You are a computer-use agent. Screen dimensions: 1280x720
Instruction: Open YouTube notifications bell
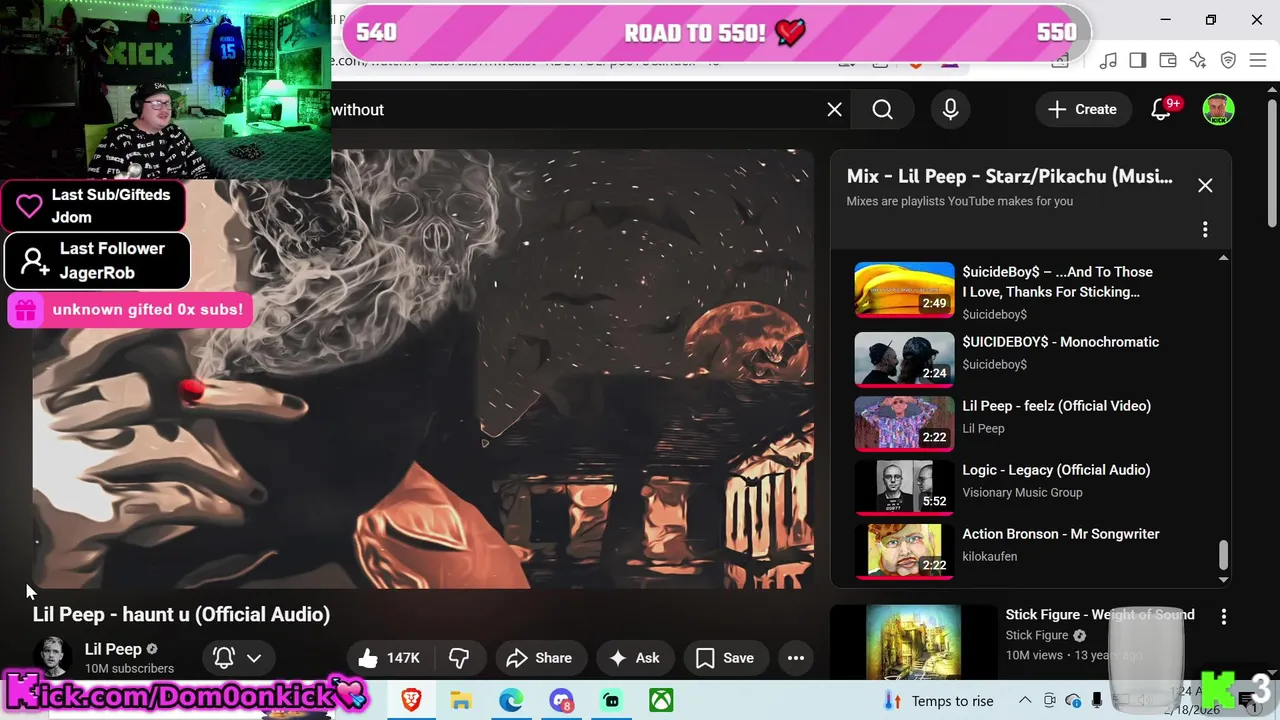1161,109
